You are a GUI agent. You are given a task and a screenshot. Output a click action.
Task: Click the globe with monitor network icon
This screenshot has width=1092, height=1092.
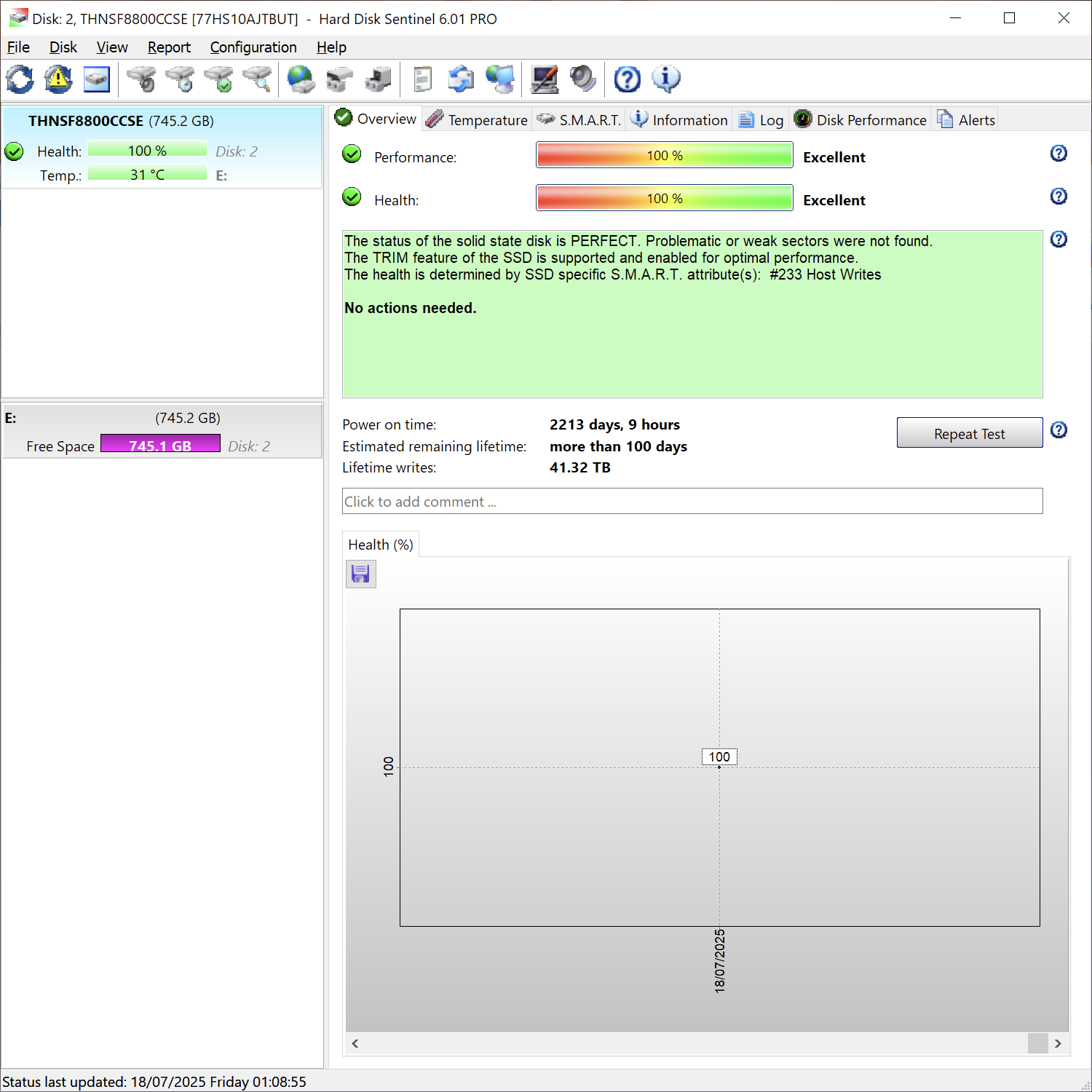(x=500, y=79)
